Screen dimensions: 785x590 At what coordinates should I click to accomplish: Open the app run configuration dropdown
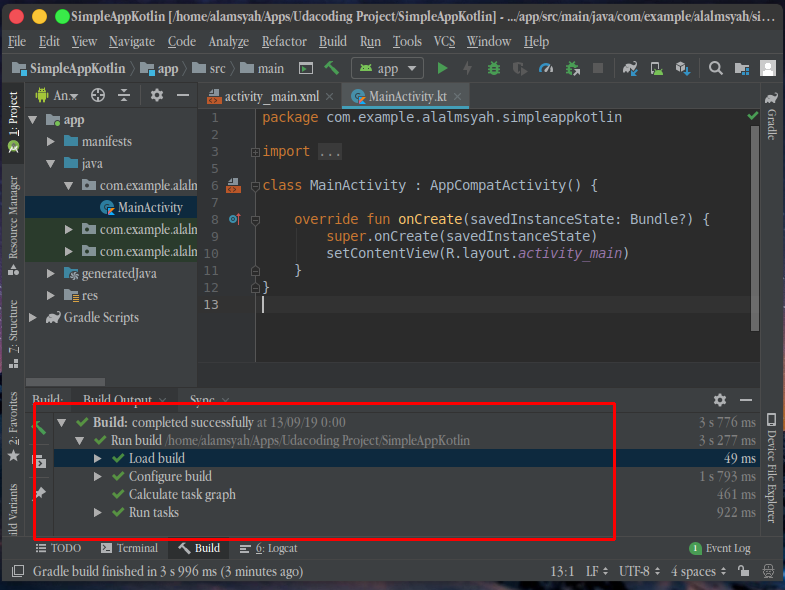[387, 68]
